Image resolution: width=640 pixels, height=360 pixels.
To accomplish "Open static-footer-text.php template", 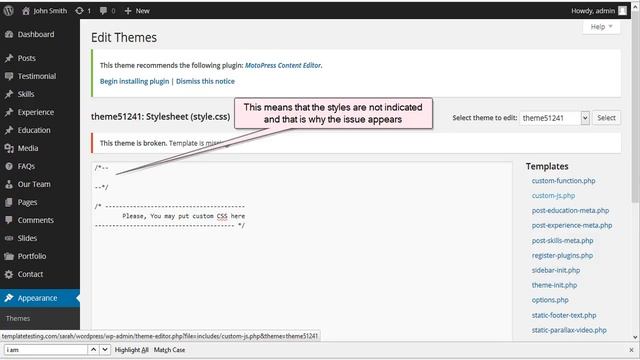I will (564, 315).
